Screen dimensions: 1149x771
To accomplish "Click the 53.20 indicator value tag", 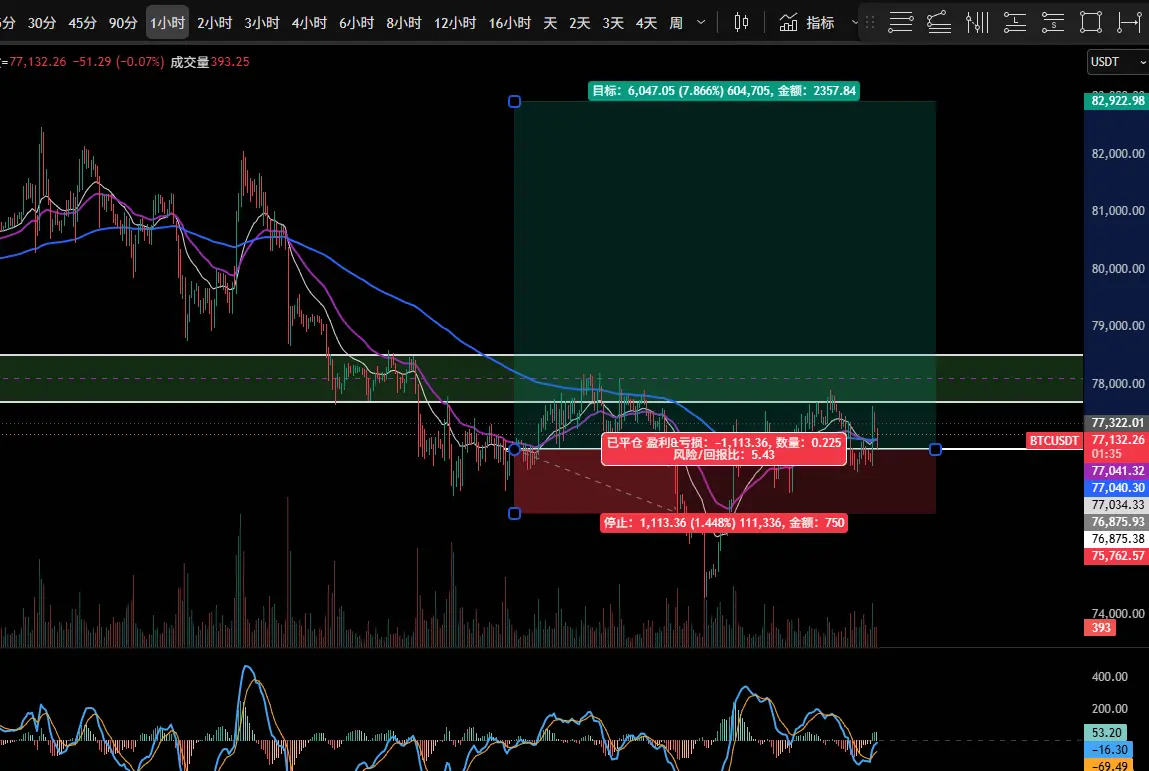I will [1105, 732].
